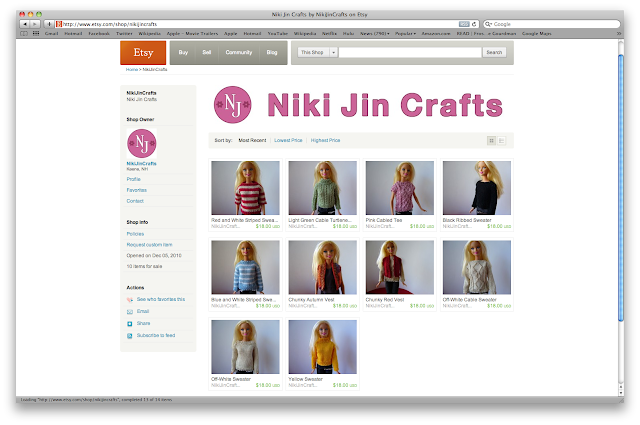Image resolution: width=640 pixels, height=425 pixels.
Task: Open the YouTube bookmark
Action: coord(278,33)
